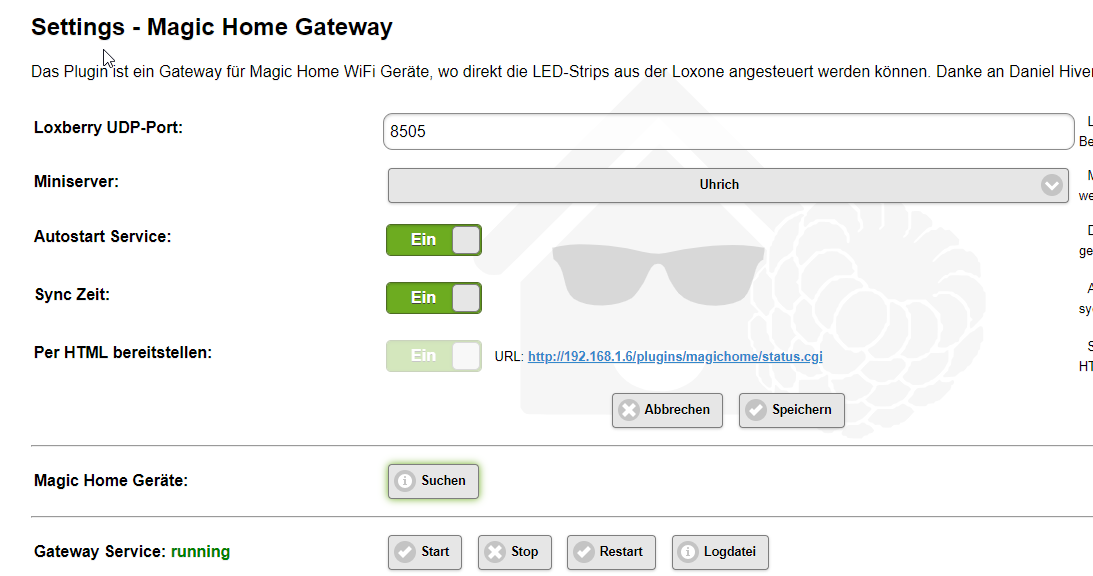Click the X icon on Stop button
This screenshot has height=576, width=1093.
point(494,552)
